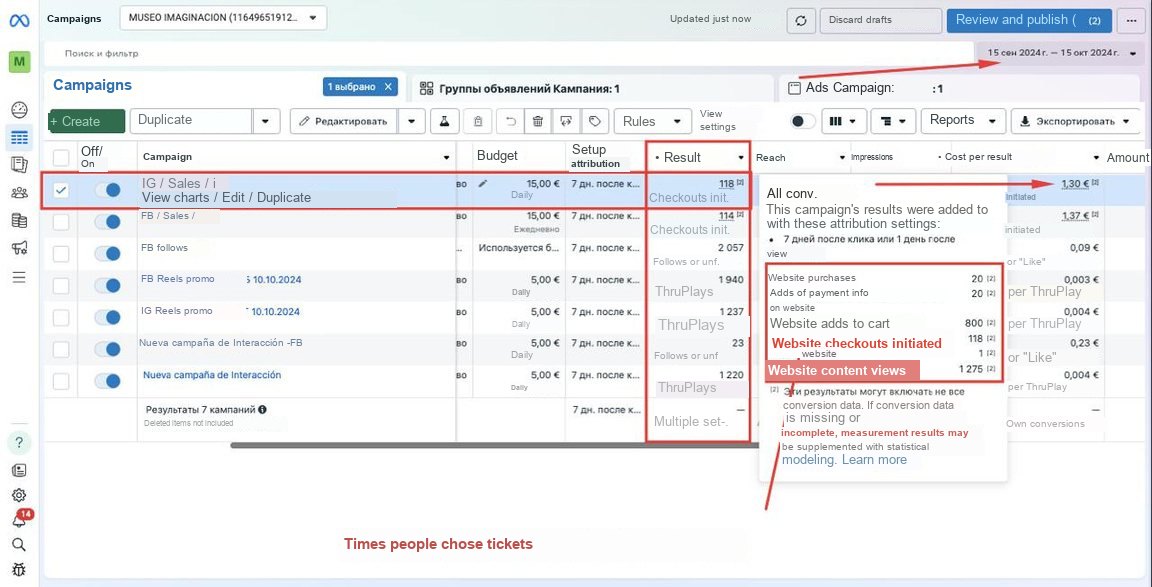Click the green Create button
The height and width of the screenshot is (587, 1152).
click(86, 121)
